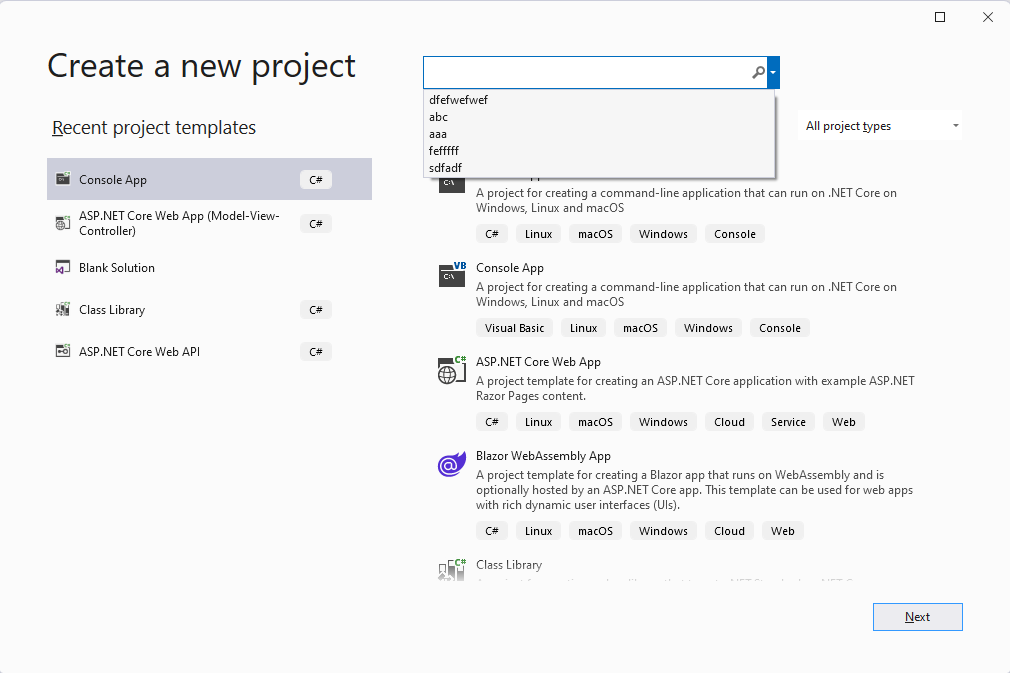This screenshot has height=673, width=1010.
Task: Select Class Library in recent templates
Action: pos(209,310)
